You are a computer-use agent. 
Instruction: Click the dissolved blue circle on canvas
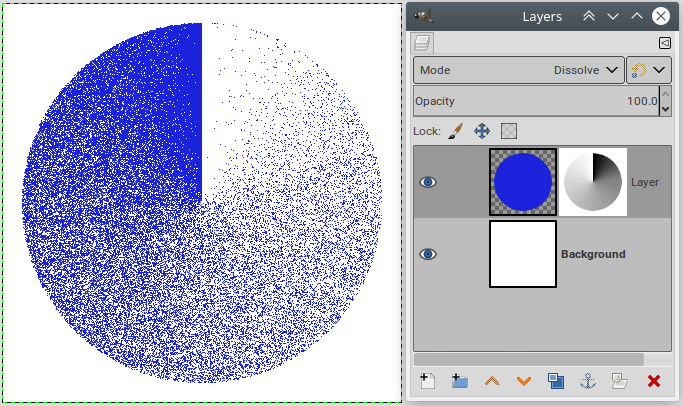point(202,203)
